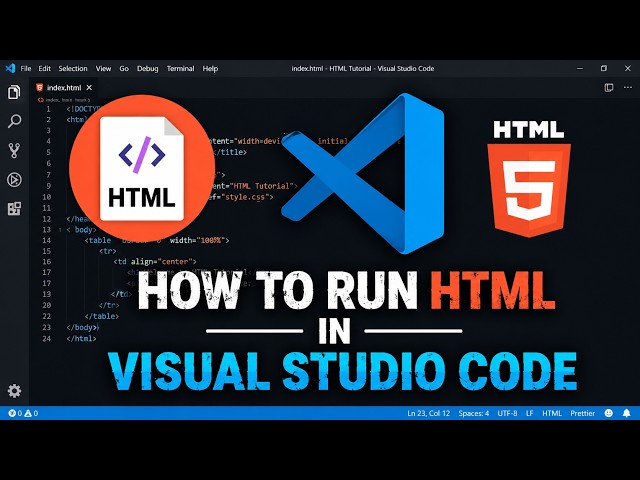Click line number 24 in the gutter

(x=47, y=338)
